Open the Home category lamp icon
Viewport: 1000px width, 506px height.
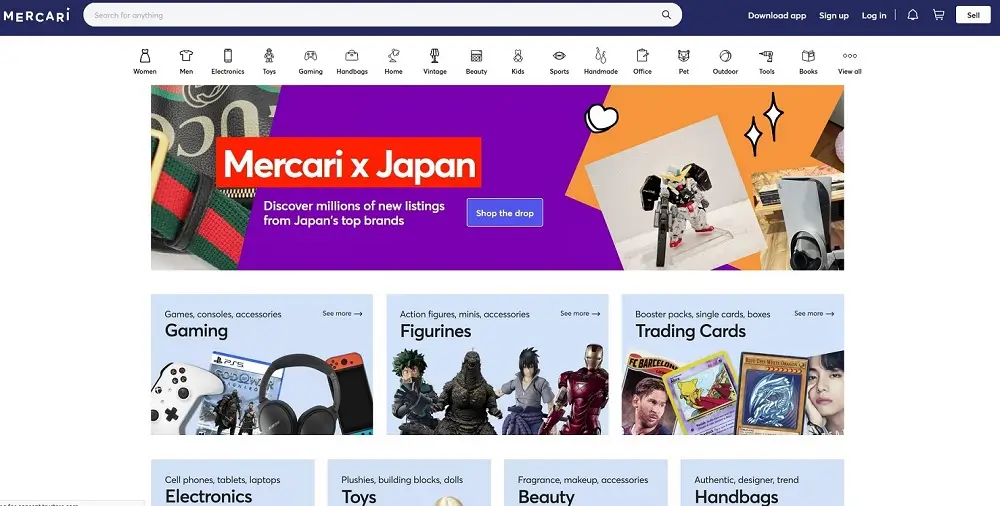coord(393,56)
